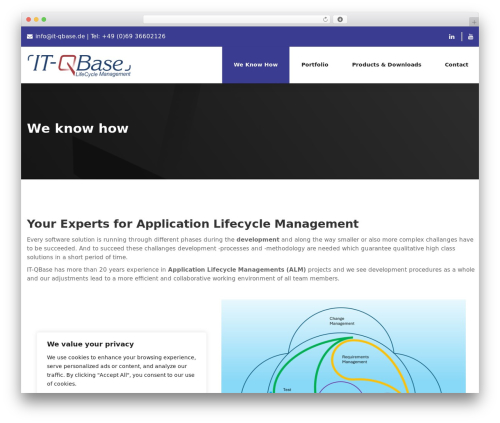
Task: Click the macOS yellow minimize button
Action: 36,20
